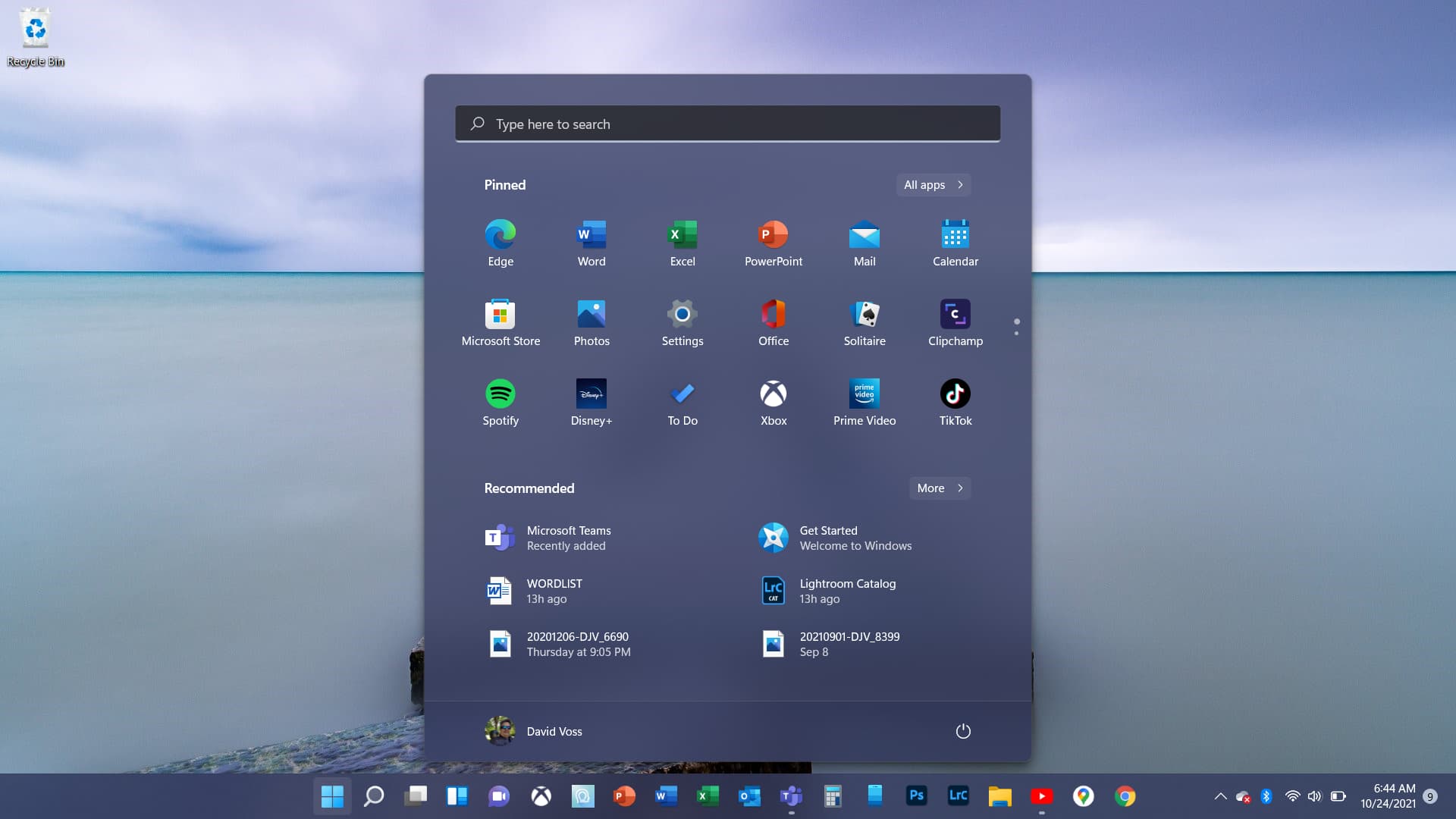
Task: Click the Start button on taskbar
Action: (x=332, y=796)
